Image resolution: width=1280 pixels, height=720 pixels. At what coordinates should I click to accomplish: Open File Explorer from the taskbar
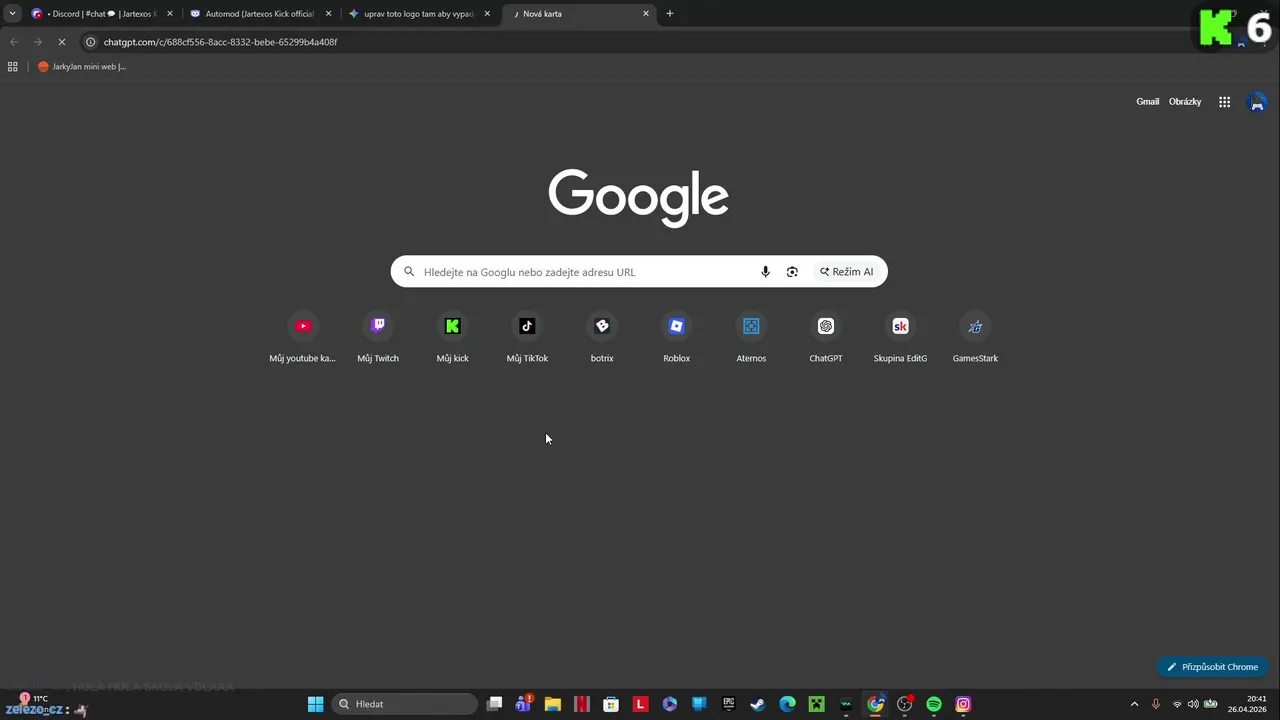[552, 704]
